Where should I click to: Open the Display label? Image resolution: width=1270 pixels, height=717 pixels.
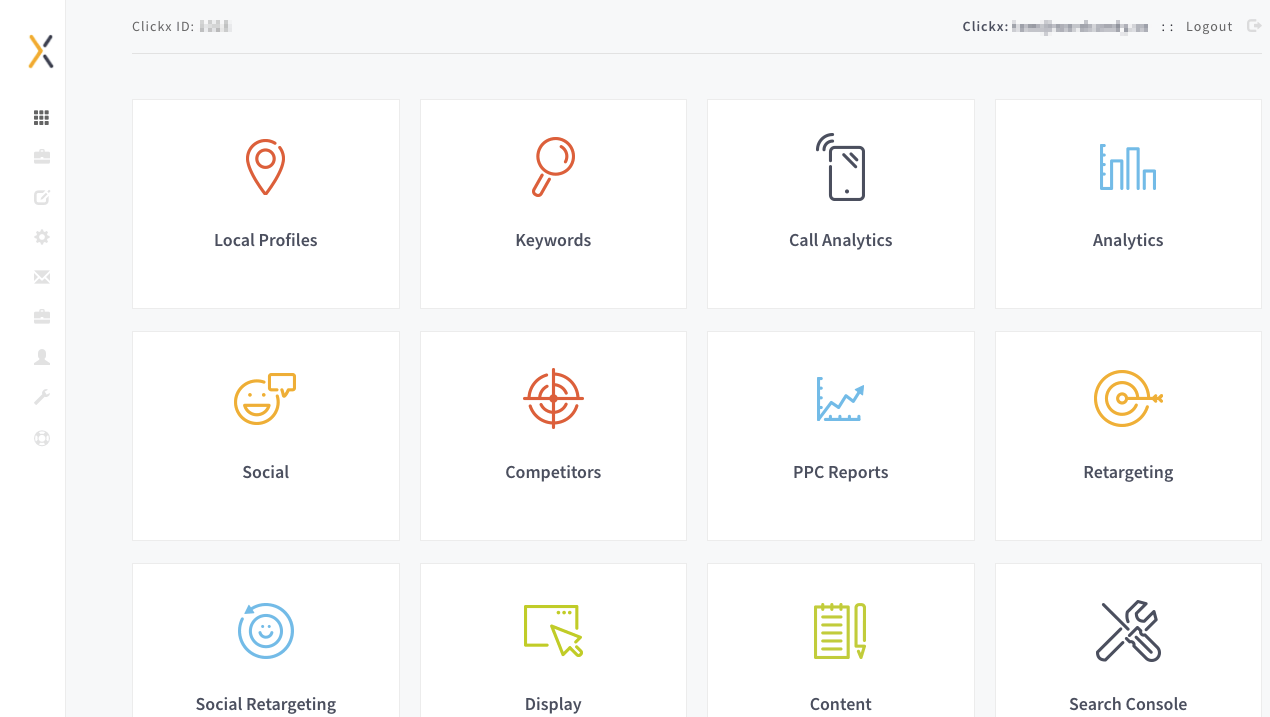click(x=553, y=704)
